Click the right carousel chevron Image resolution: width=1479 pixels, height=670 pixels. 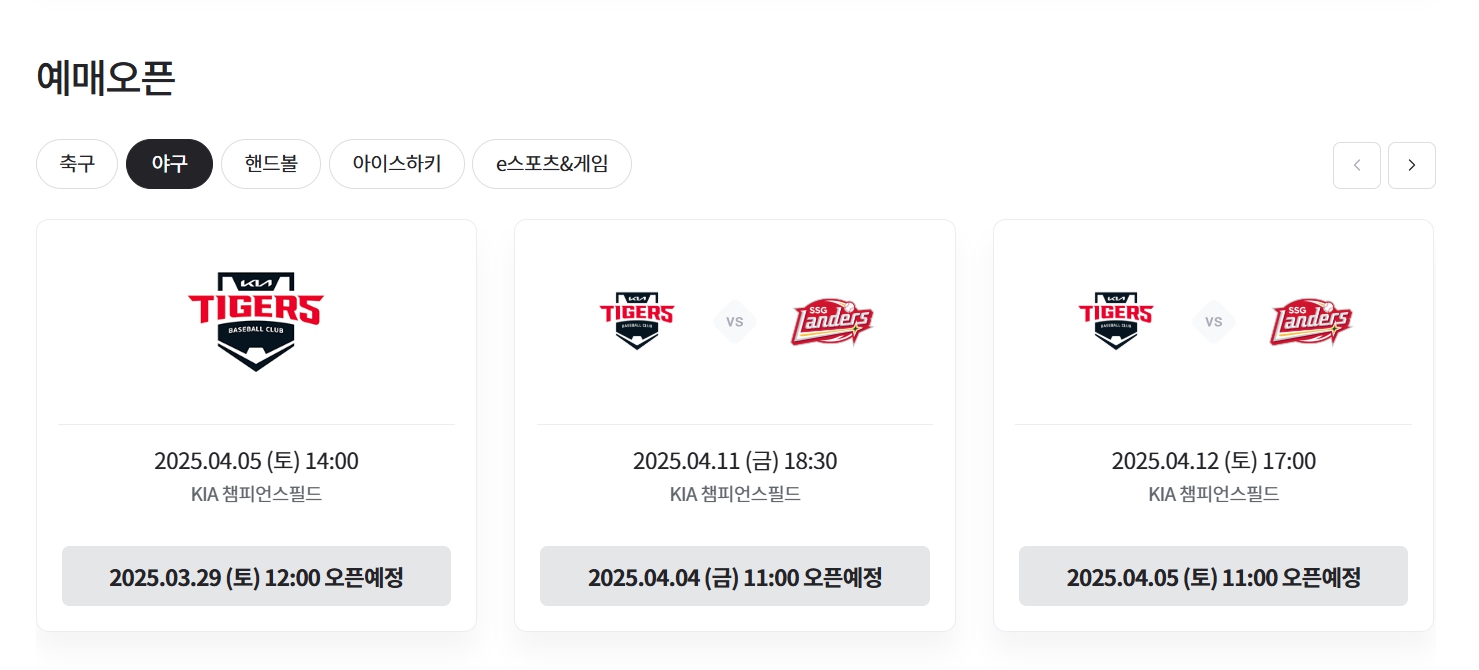click(1411, 165)
